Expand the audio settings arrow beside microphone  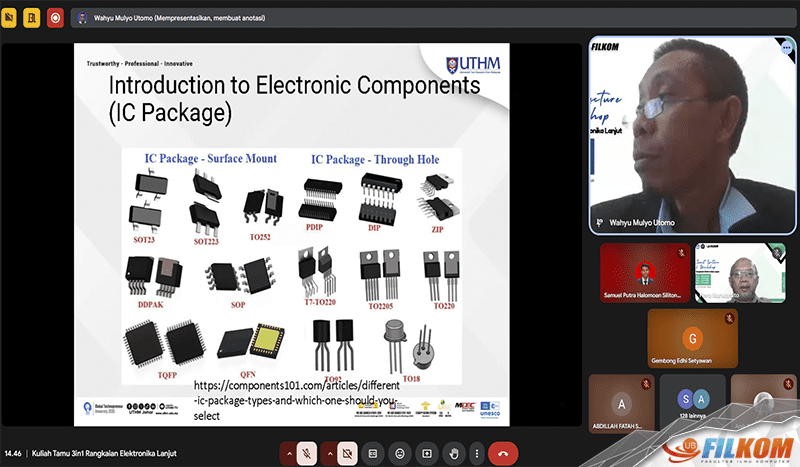click(289, 453)
